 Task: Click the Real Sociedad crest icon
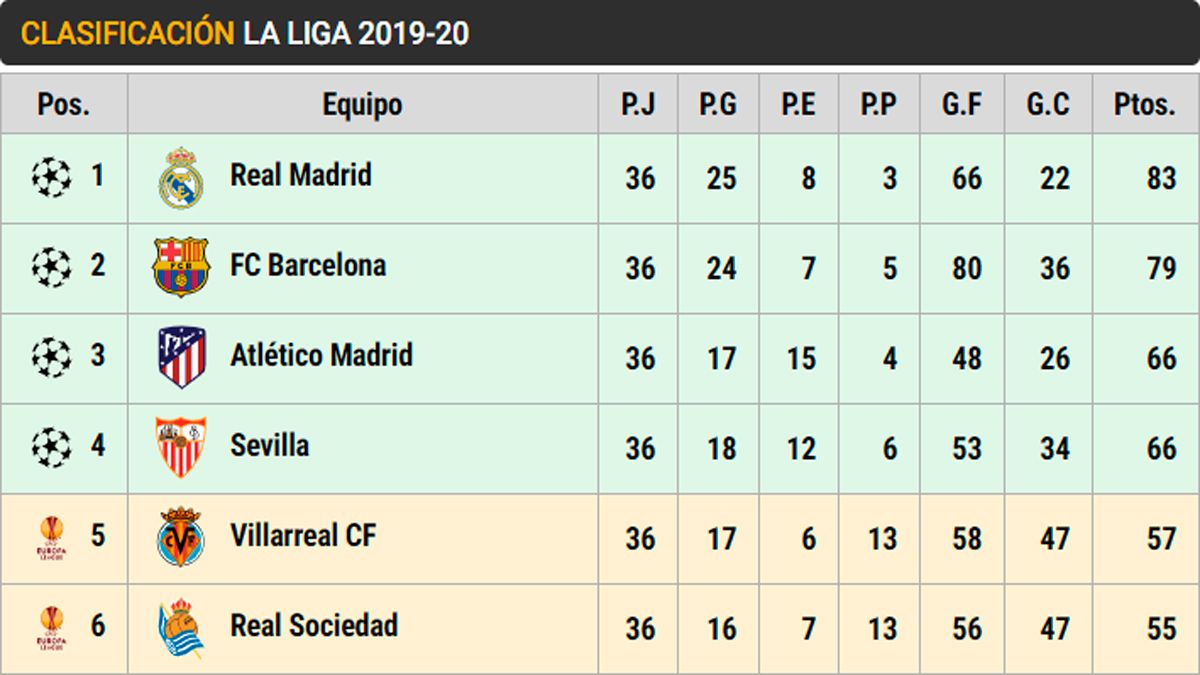coord(181,628)
